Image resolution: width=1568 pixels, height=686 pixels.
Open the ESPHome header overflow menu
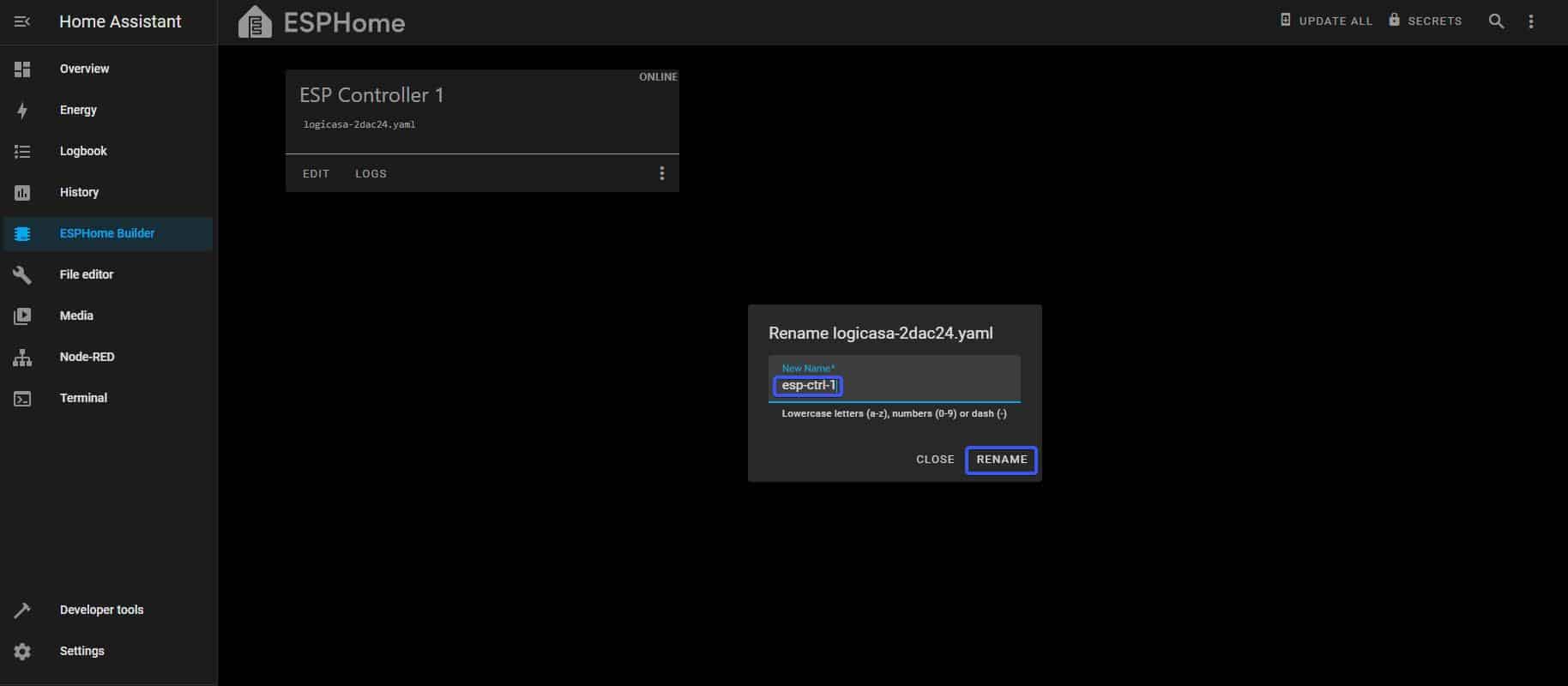[x=1531, y=21]
